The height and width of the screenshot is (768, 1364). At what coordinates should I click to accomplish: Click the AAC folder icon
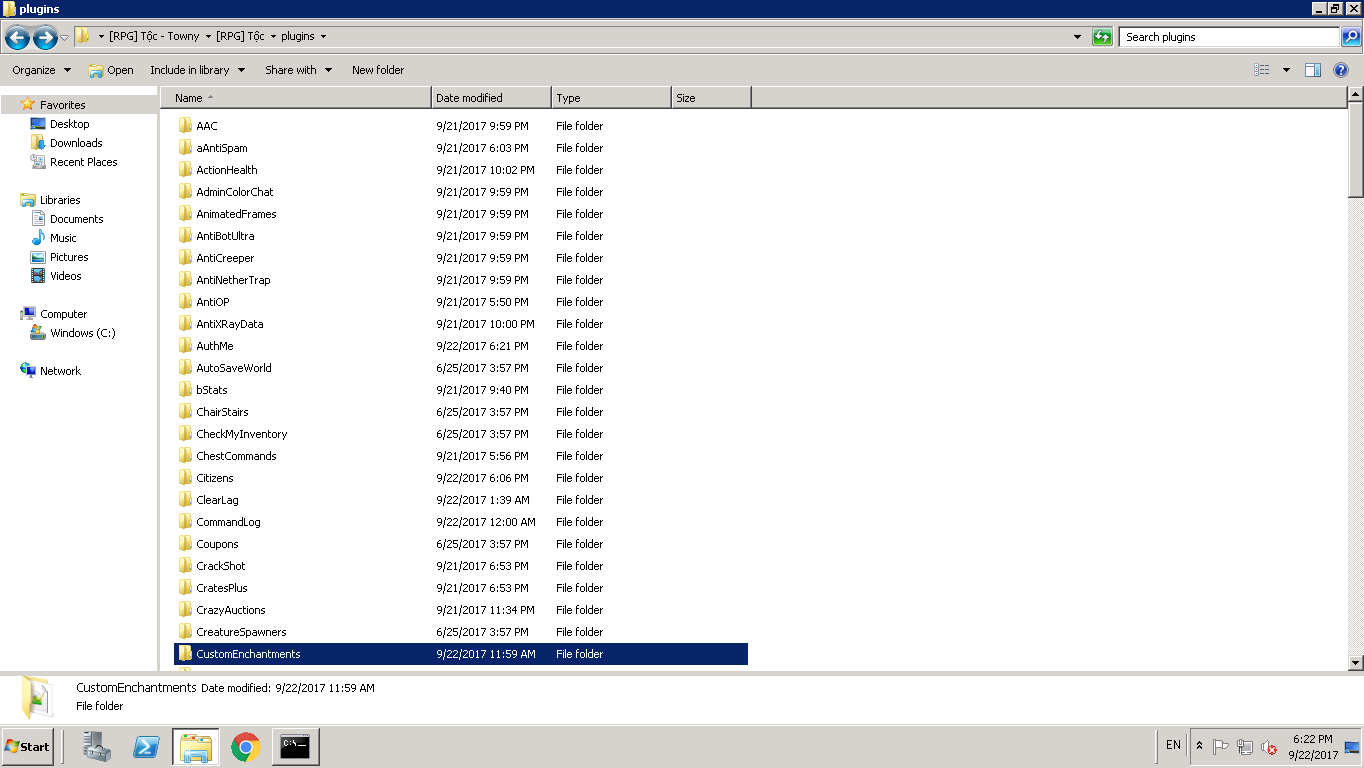[x=185, y=126]
